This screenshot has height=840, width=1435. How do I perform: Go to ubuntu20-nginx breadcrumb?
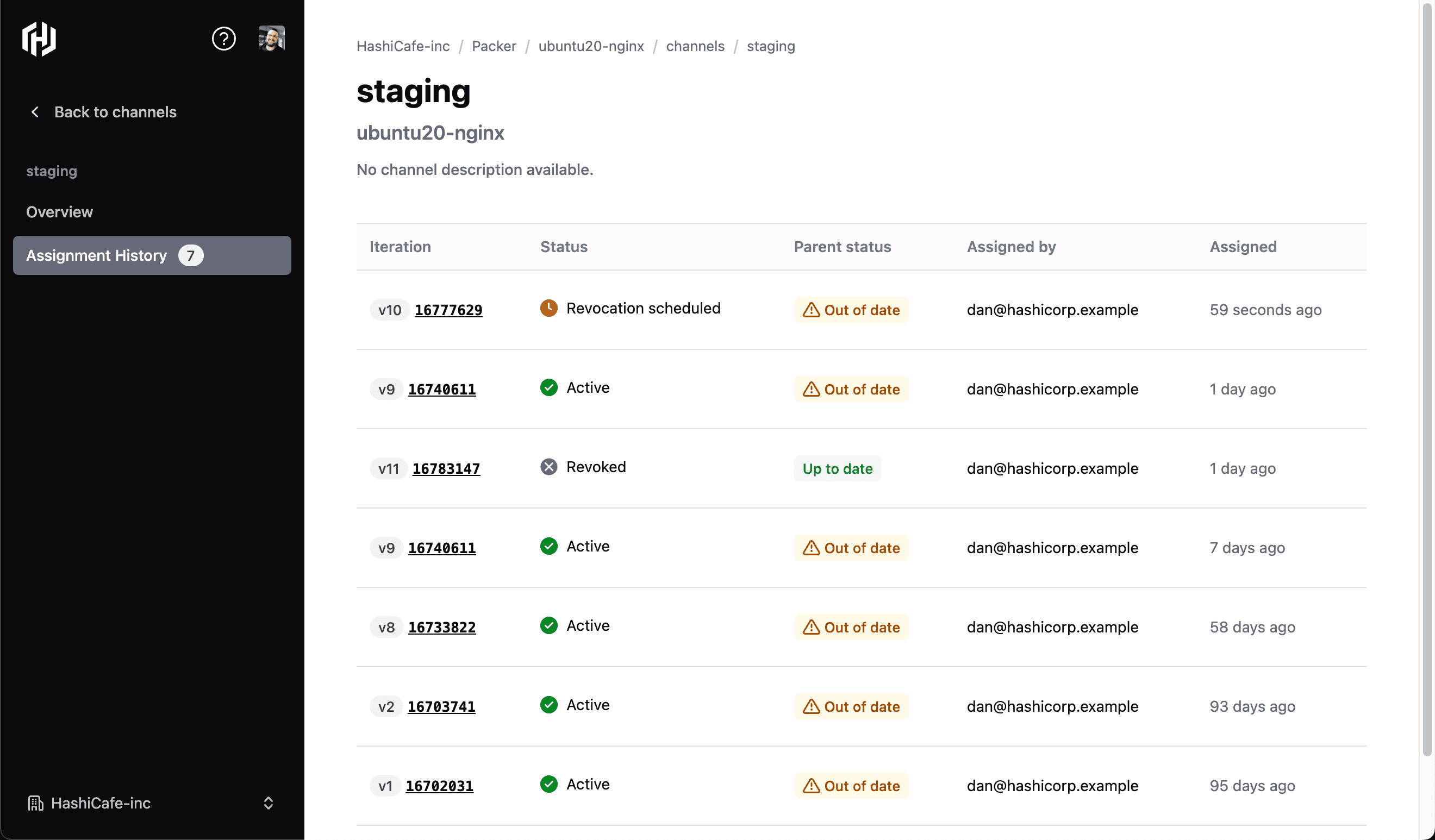tap(591, 46)
